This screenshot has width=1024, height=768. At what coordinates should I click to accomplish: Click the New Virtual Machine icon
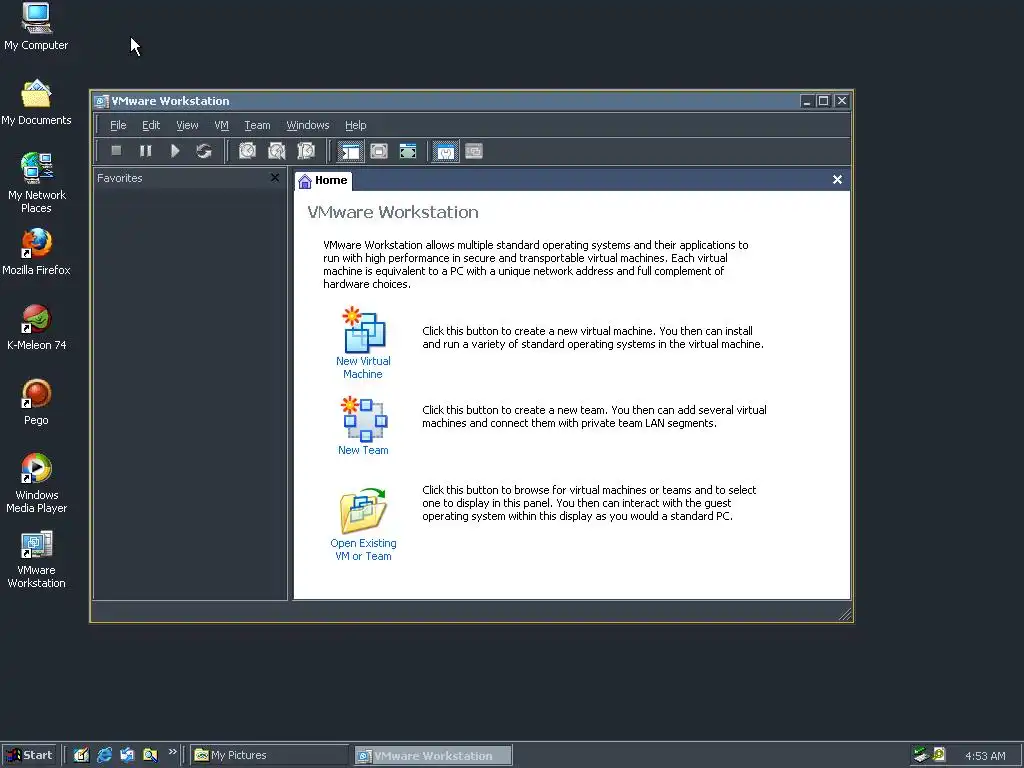[x=364, y=330]
